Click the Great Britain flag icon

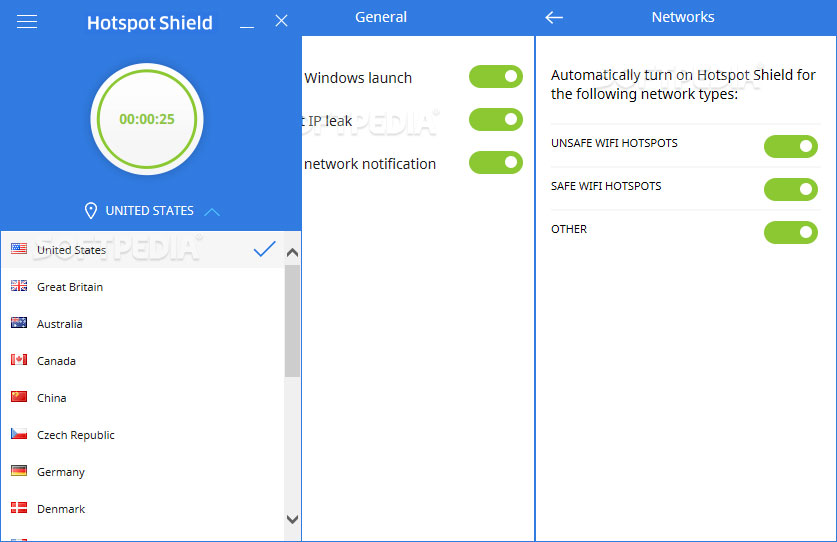[x=19, y=287]
